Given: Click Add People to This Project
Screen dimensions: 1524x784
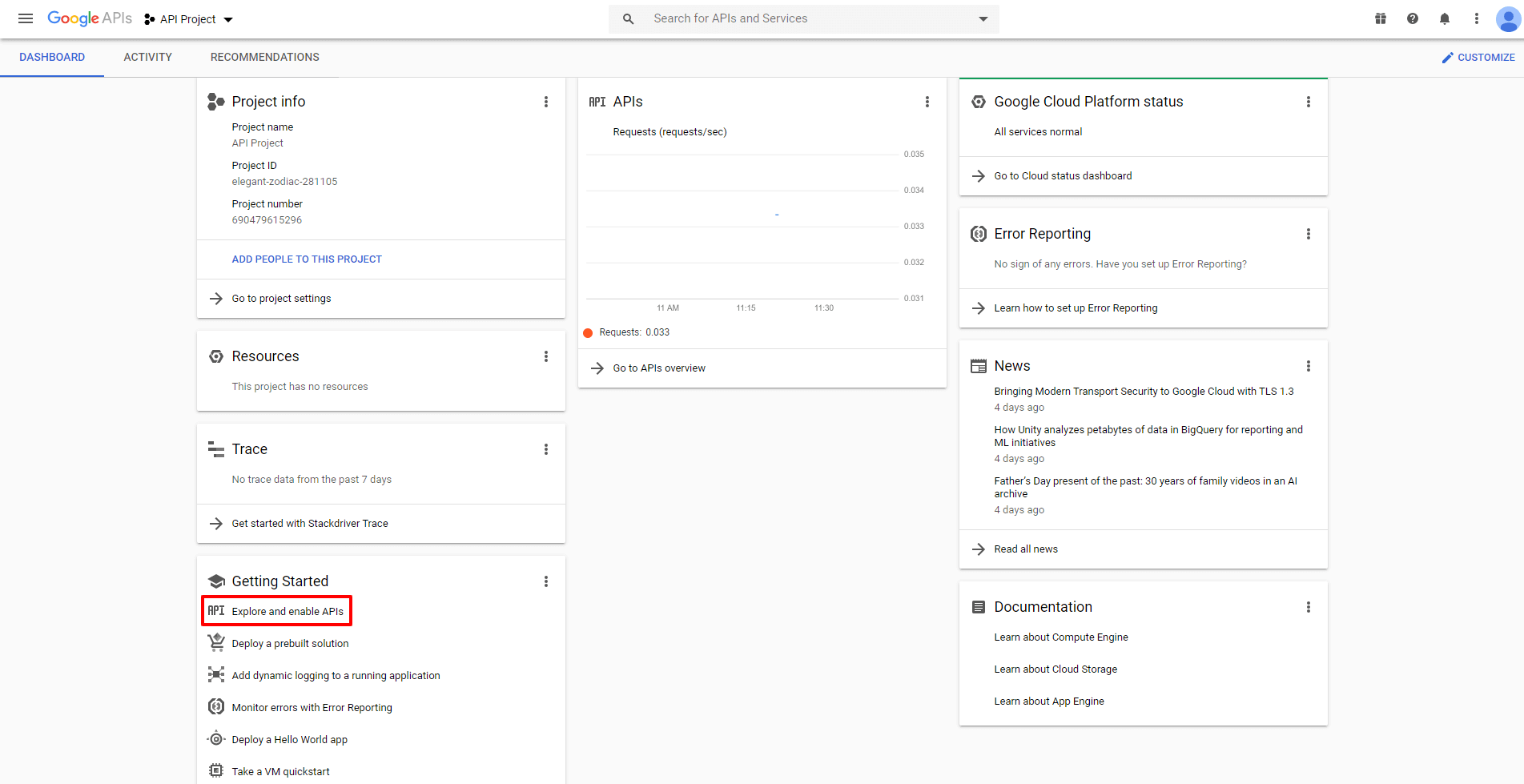Looking at the screenshot, I should pyautogui.click(x=307, y=259).
